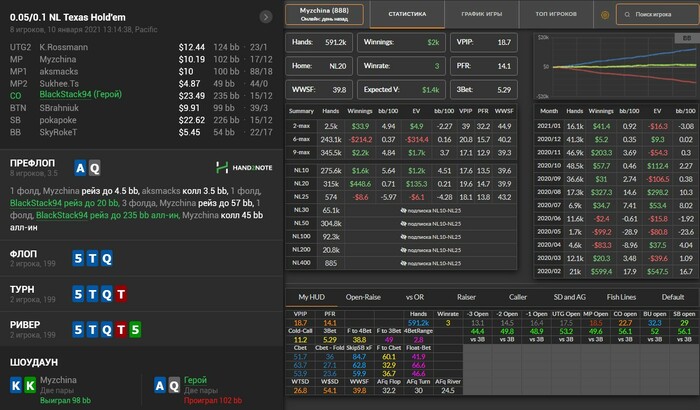This screenshot has height=410, width=700.
Task: Click the Поиск игрока search field
Action: [x=657, y=14]
